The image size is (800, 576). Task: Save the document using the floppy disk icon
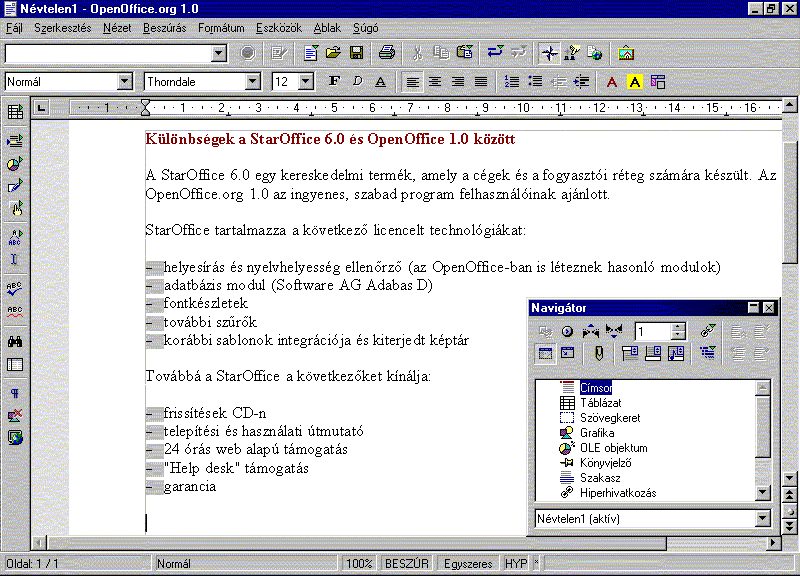[356, 53]
